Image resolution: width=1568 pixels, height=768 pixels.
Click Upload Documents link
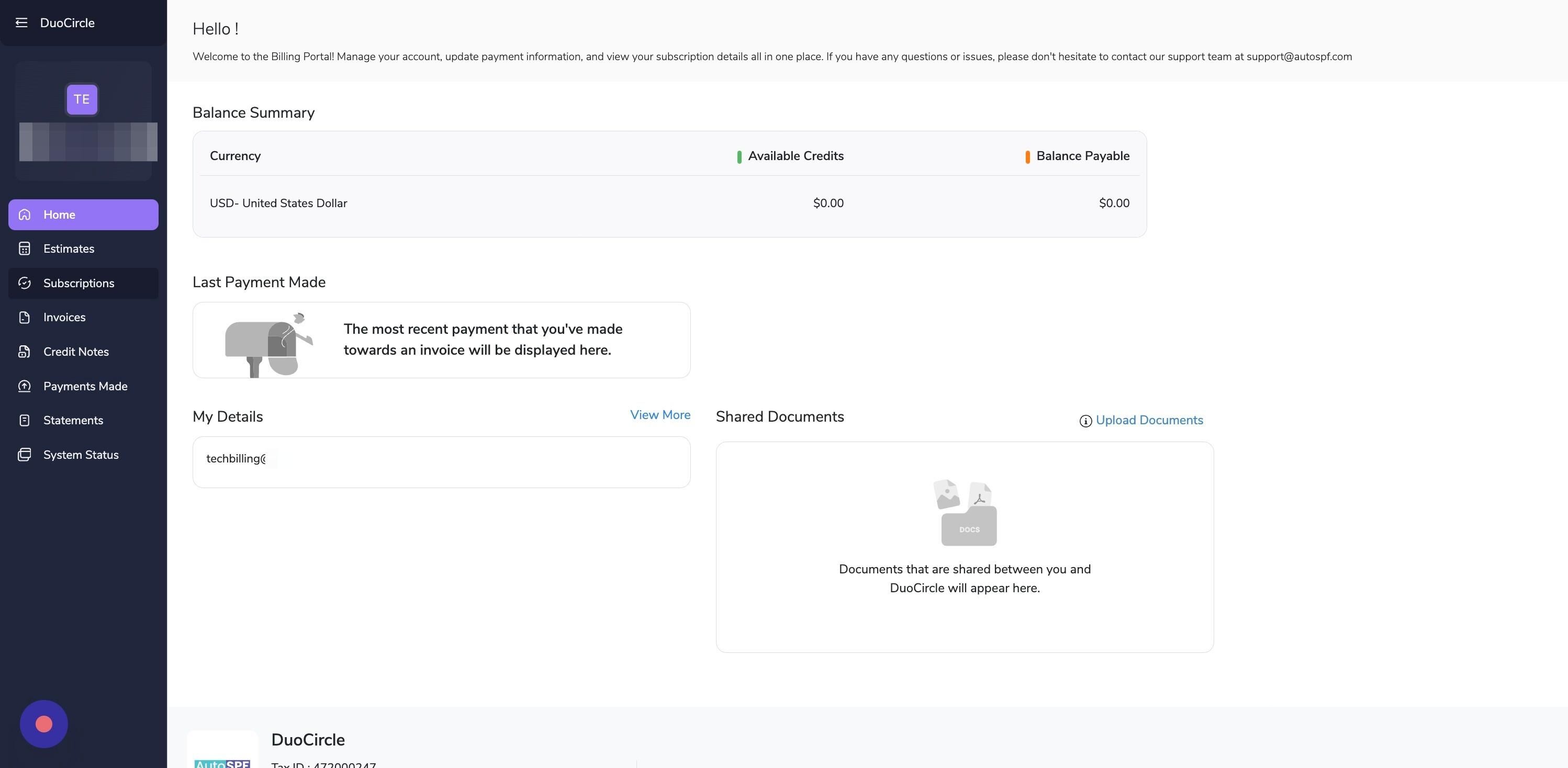pos(1149,421)
